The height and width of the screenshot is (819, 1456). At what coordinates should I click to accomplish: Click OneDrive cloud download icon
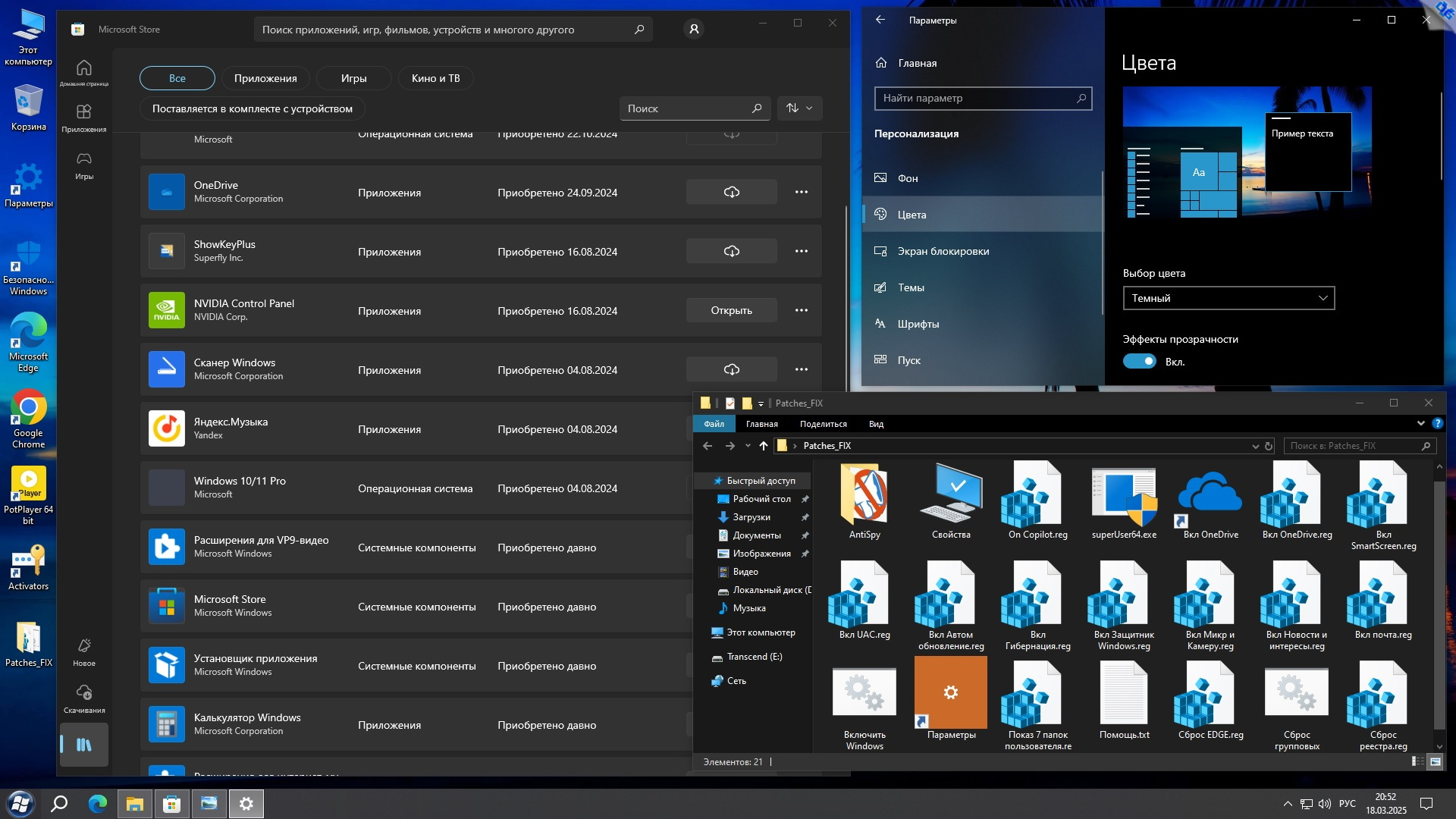pos(731,193)
